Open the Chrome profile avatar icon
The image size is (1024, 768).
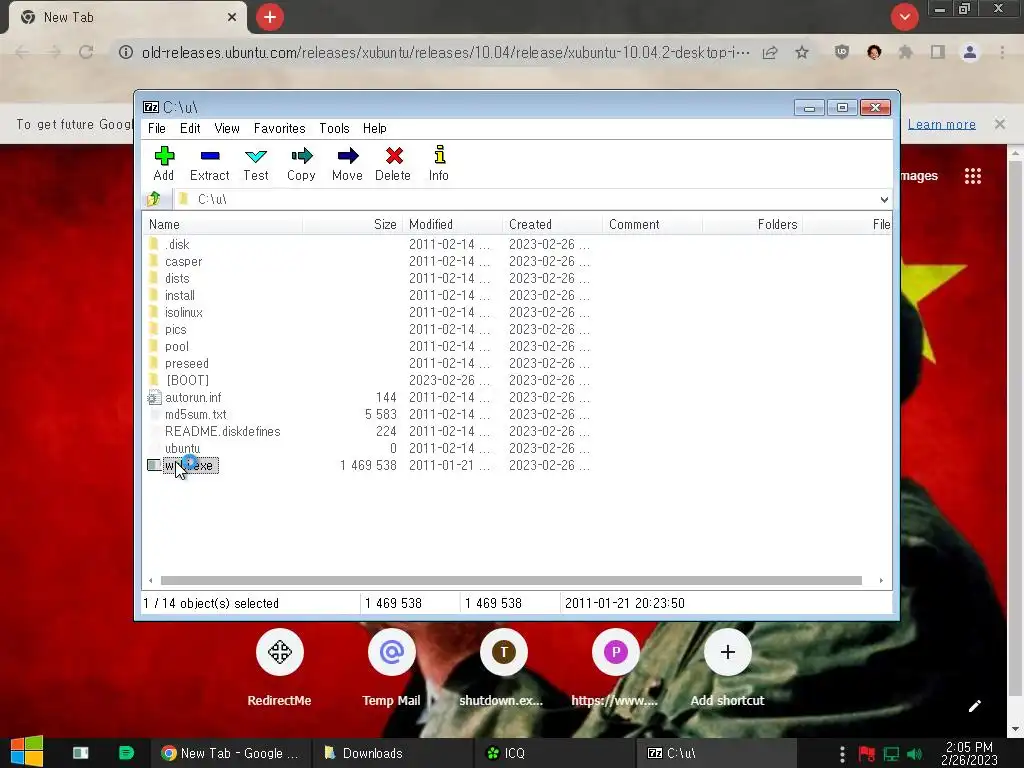[970, 52]
